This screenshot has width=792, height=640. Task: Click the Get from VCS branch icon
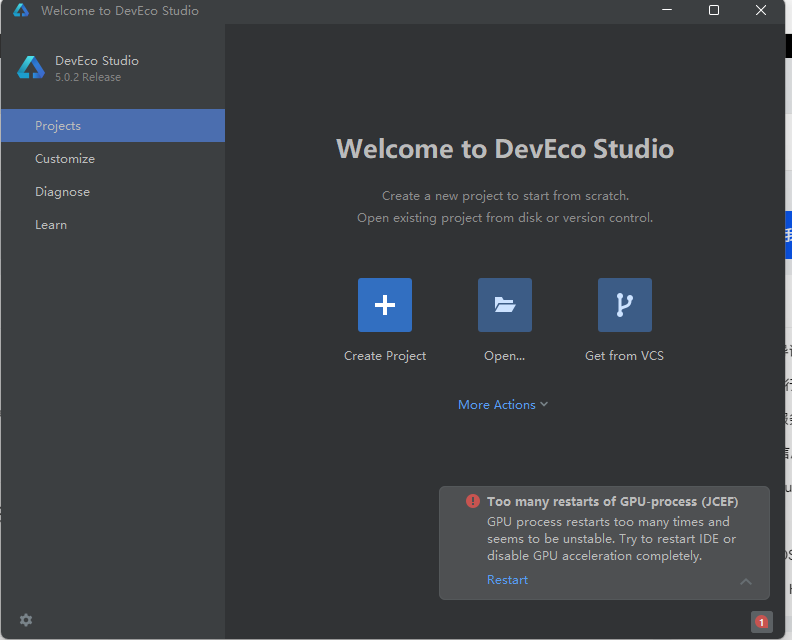point(625,305)
